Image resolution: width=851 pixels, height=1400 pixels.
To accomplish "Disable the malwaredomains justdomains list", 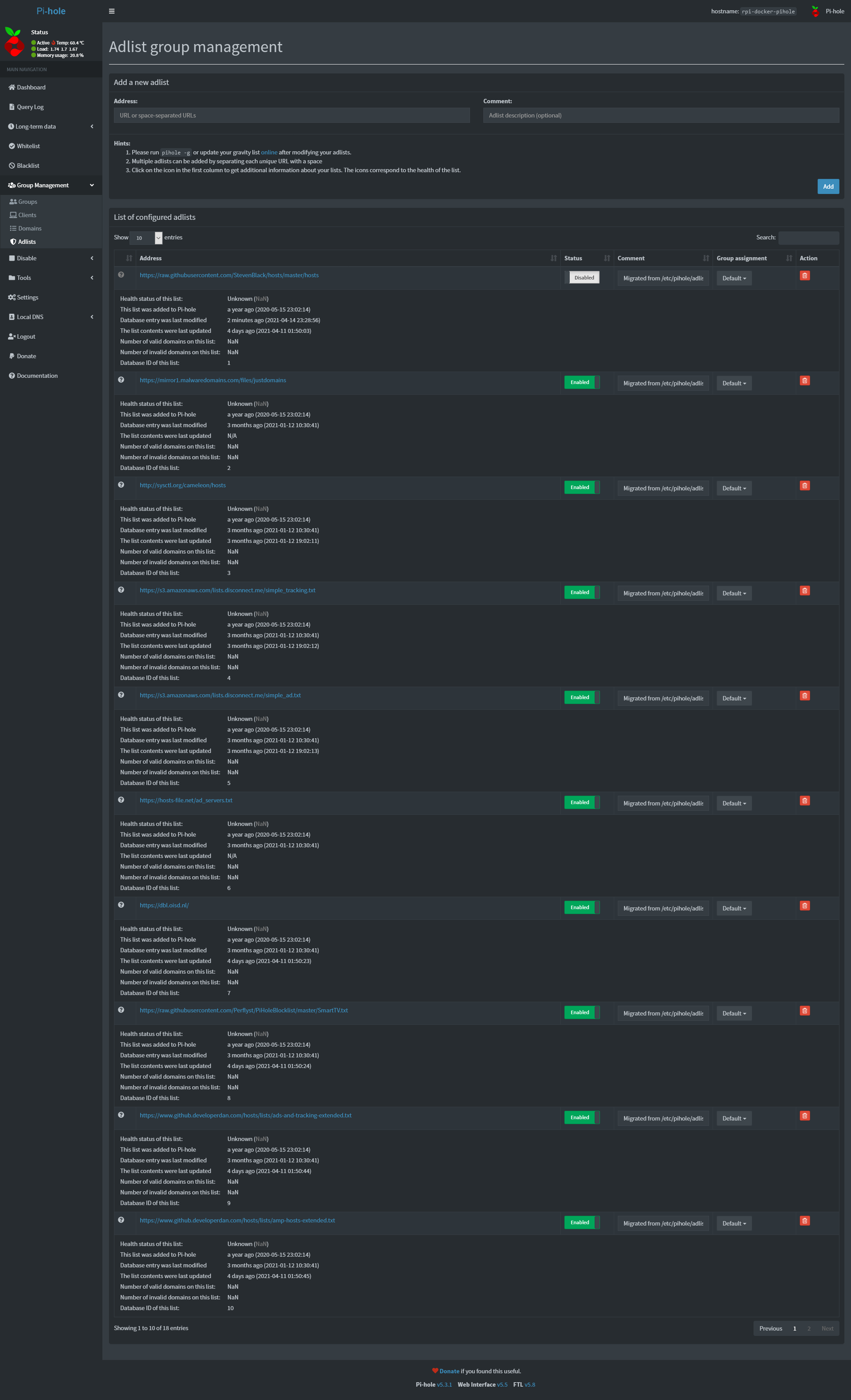I will [582, 382].
